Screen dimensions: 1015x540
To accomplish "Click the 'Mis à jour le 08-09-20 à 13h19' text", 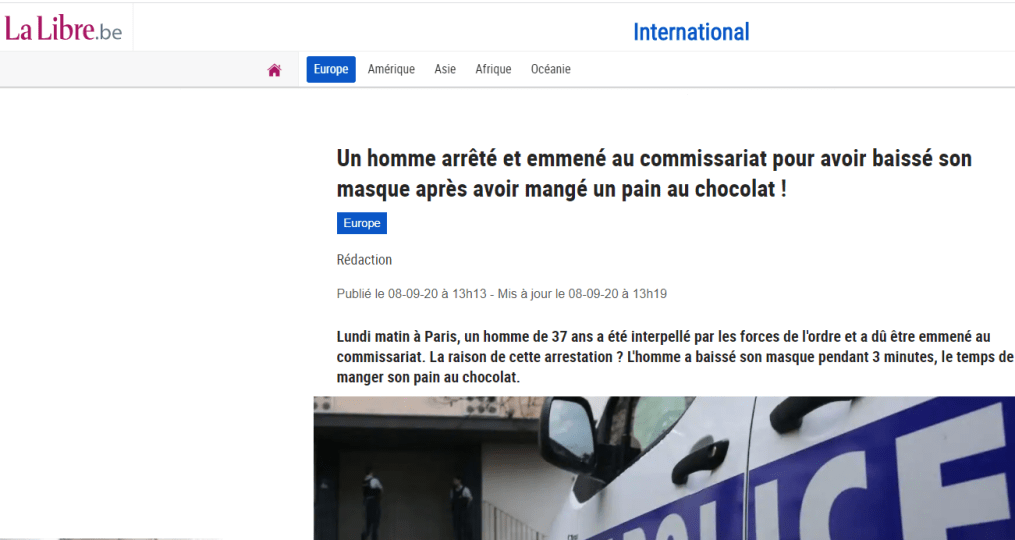I will pyautogui.click(x=582, y=294).
